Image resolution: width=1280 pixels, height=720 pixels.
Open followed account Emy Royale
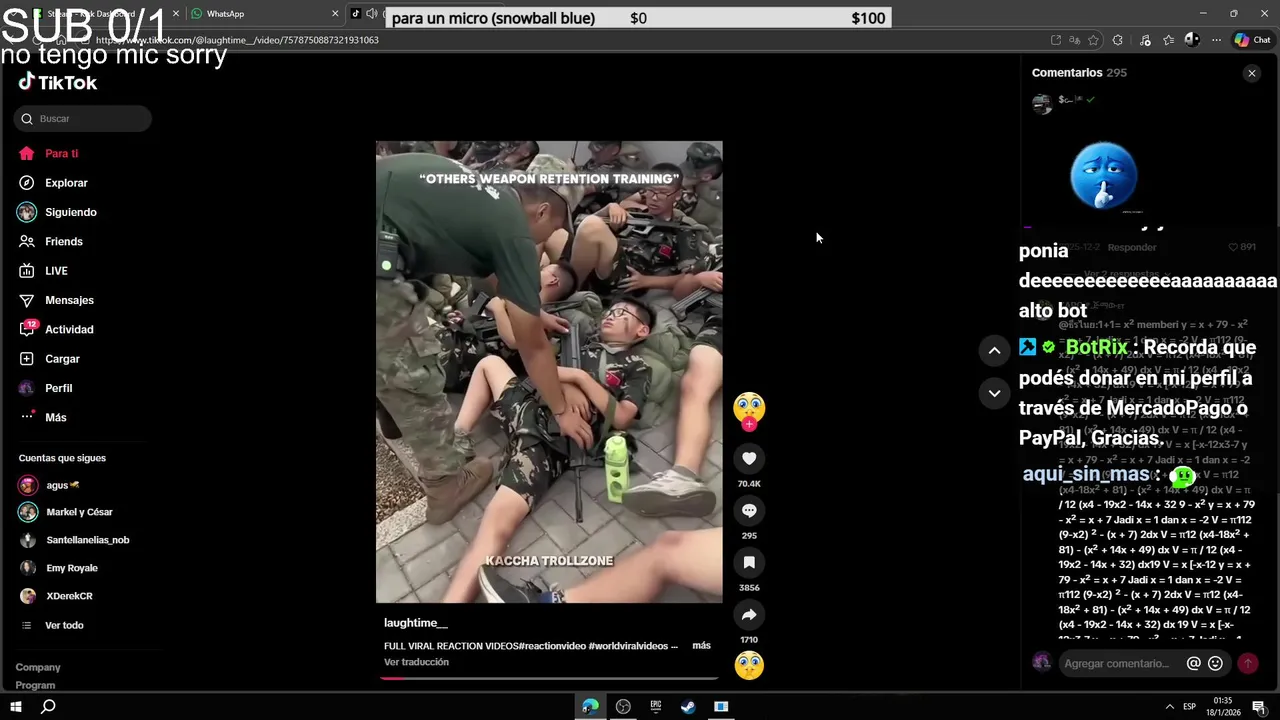coord(58,568)
